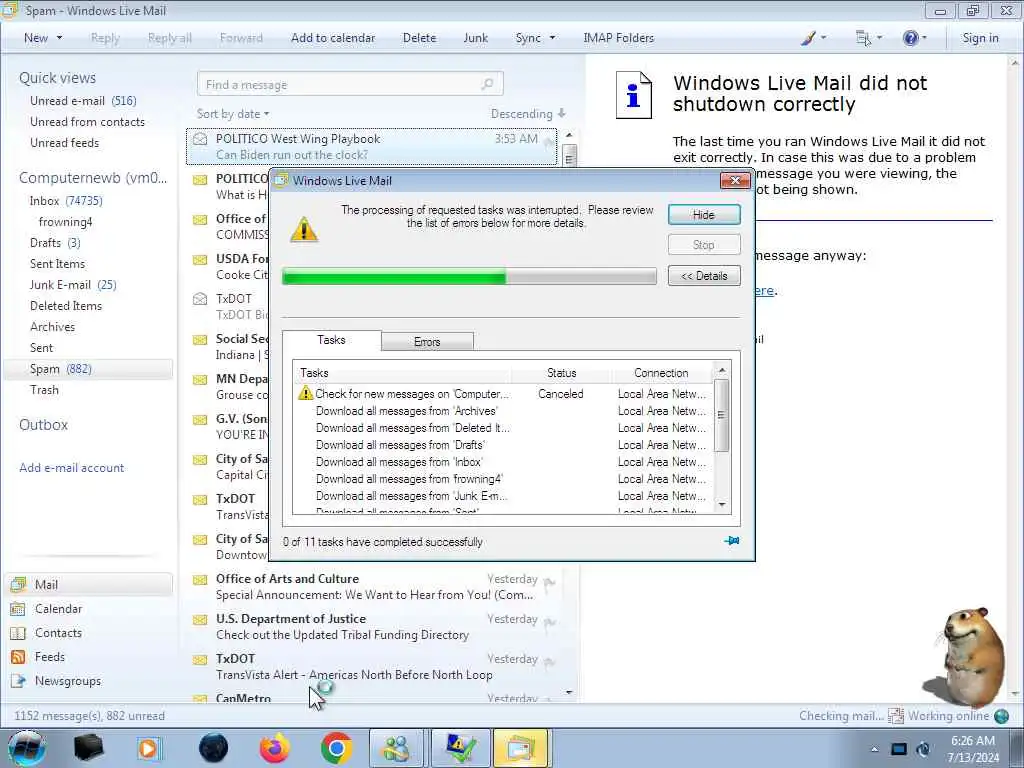The height and width of the screenshot is (768, 1024).
Task: Click the opened envelope icon next to the TxDOT Bid message
Action: click(200, 299)
